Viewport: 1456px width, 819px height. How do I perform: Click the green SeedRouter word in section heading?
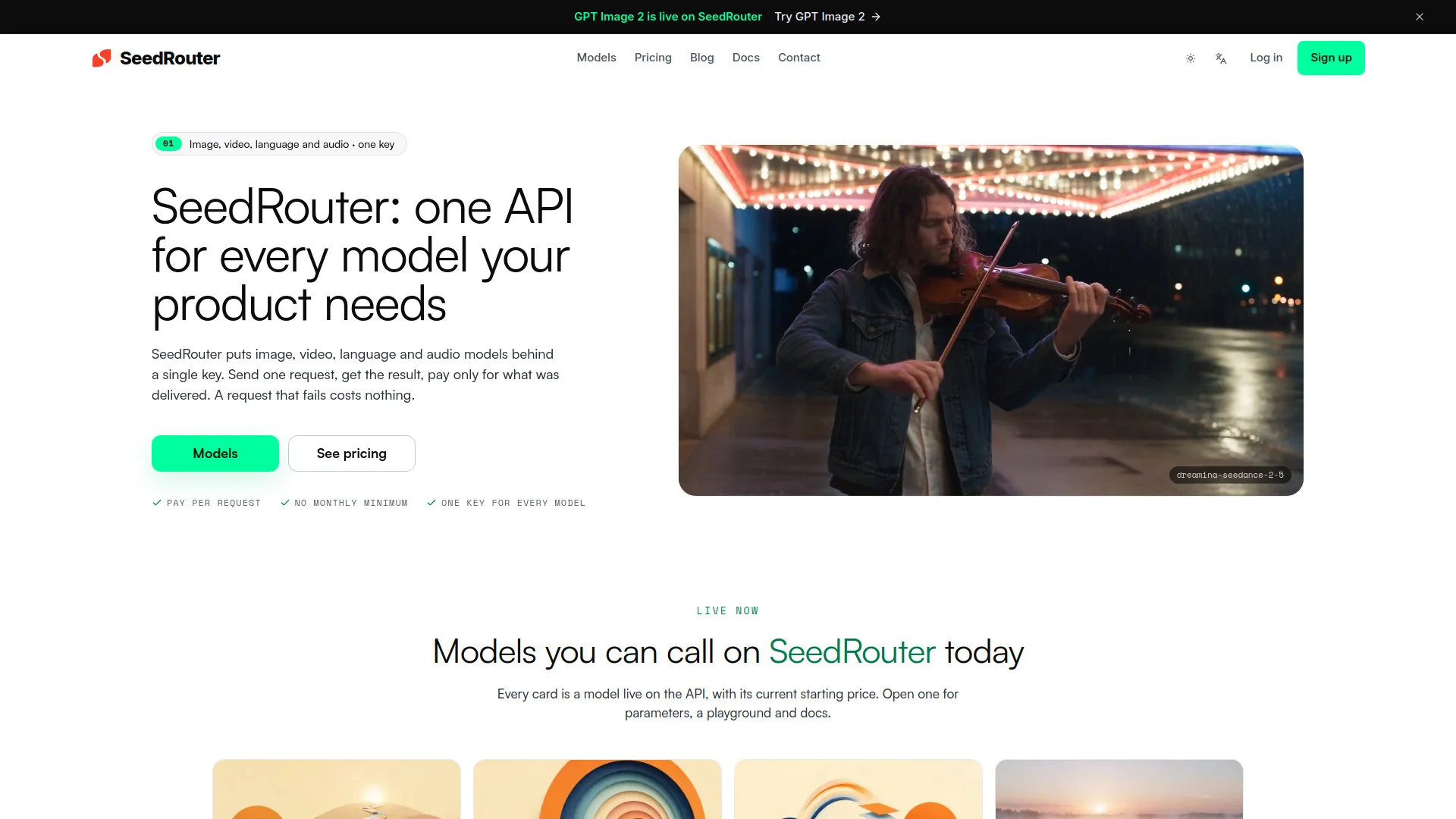pyautogui.click(x=852, y=652)
